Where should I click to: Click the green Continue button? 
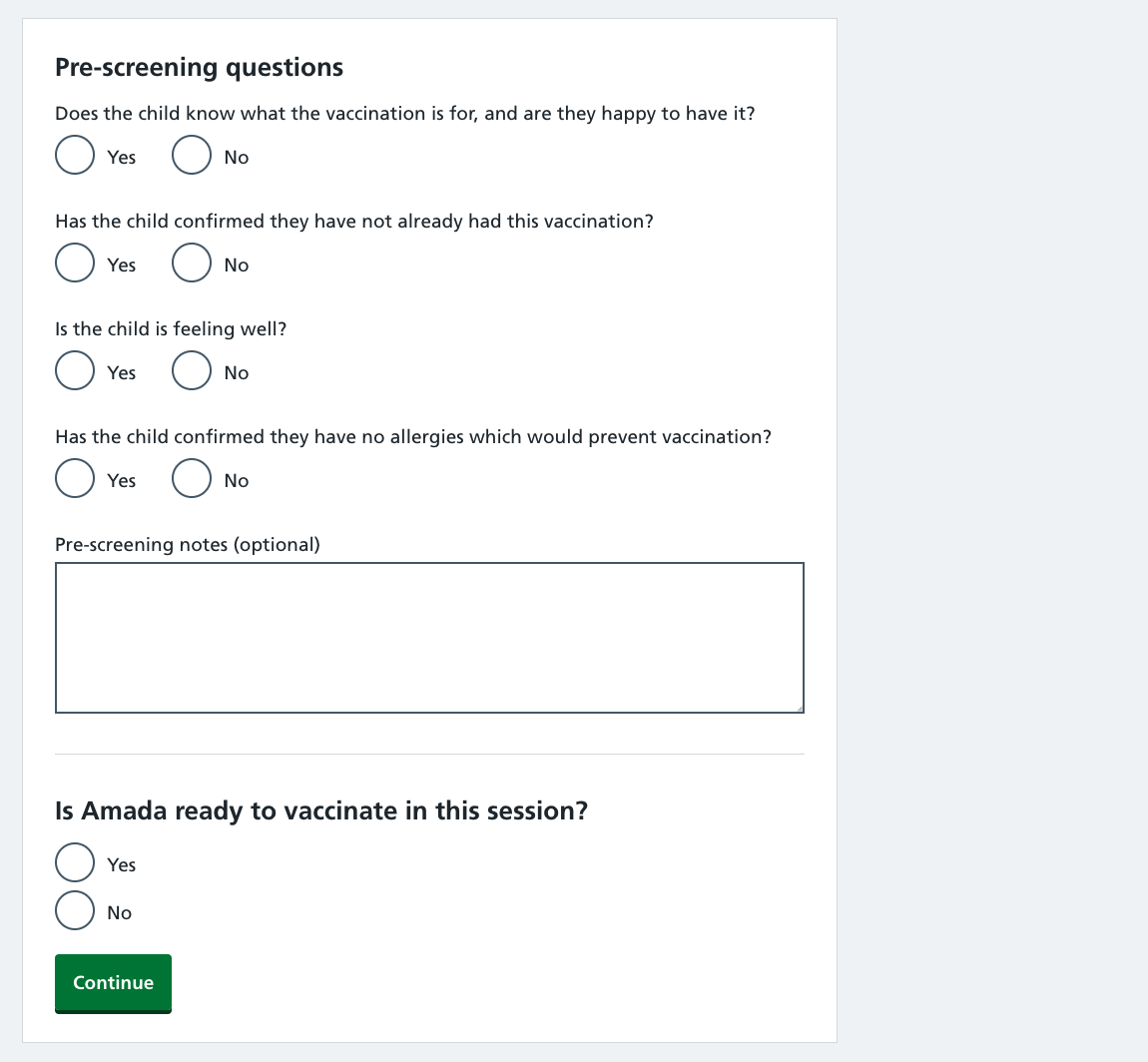click(113, 983)
